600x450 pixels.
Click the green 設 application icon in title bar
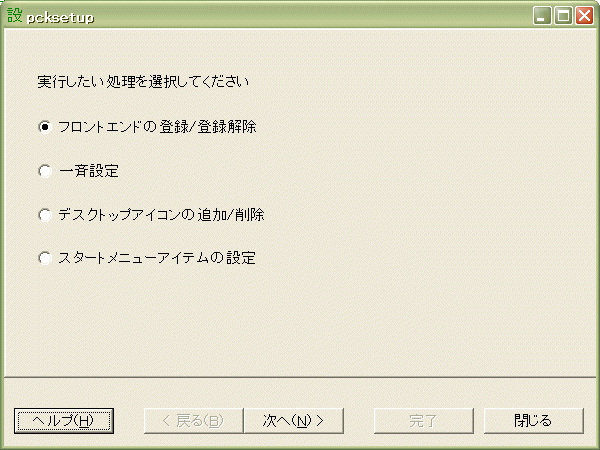click(15, 15)
